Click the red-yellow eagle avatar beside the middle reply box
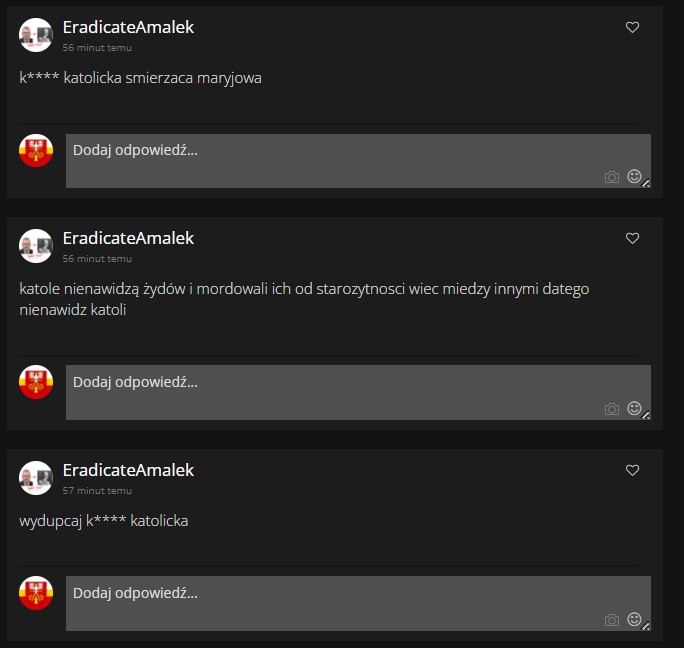684x648 pixels. [36, 382]
